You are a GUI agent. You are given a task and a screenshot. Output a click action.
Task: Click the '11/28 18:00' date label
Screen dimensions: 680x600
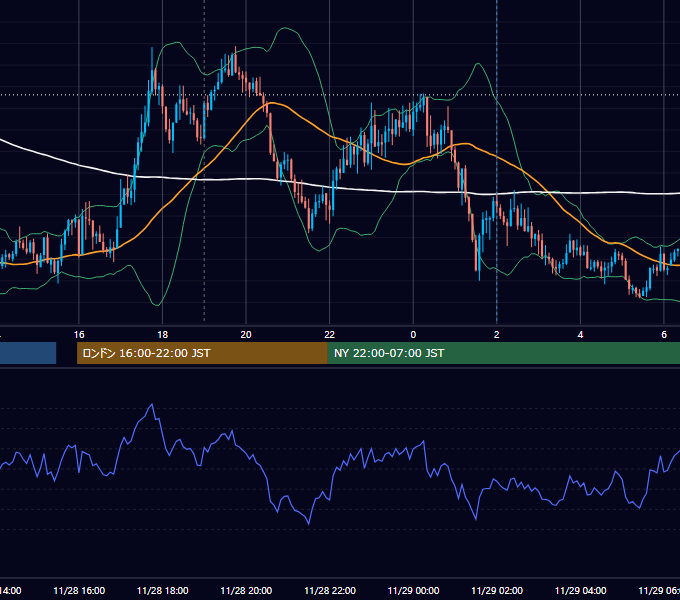(x=163, y=590)
